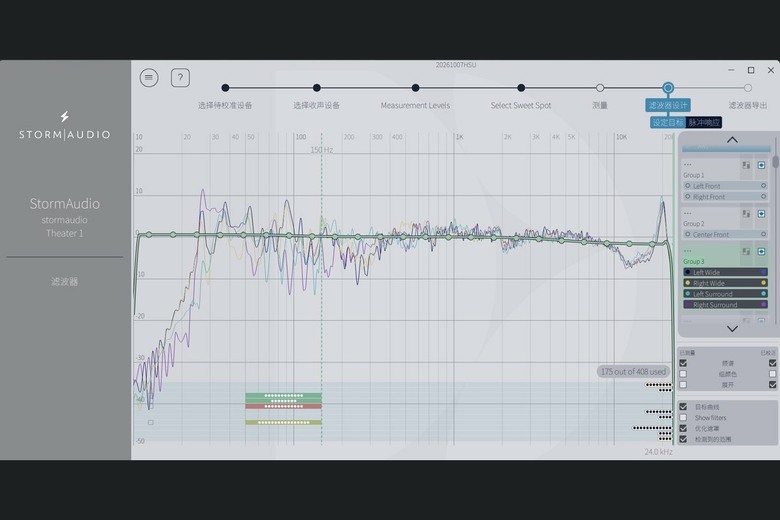780x520 pixels.
Task: Click Group 3 layout panel icon
Action: point(746,252)
